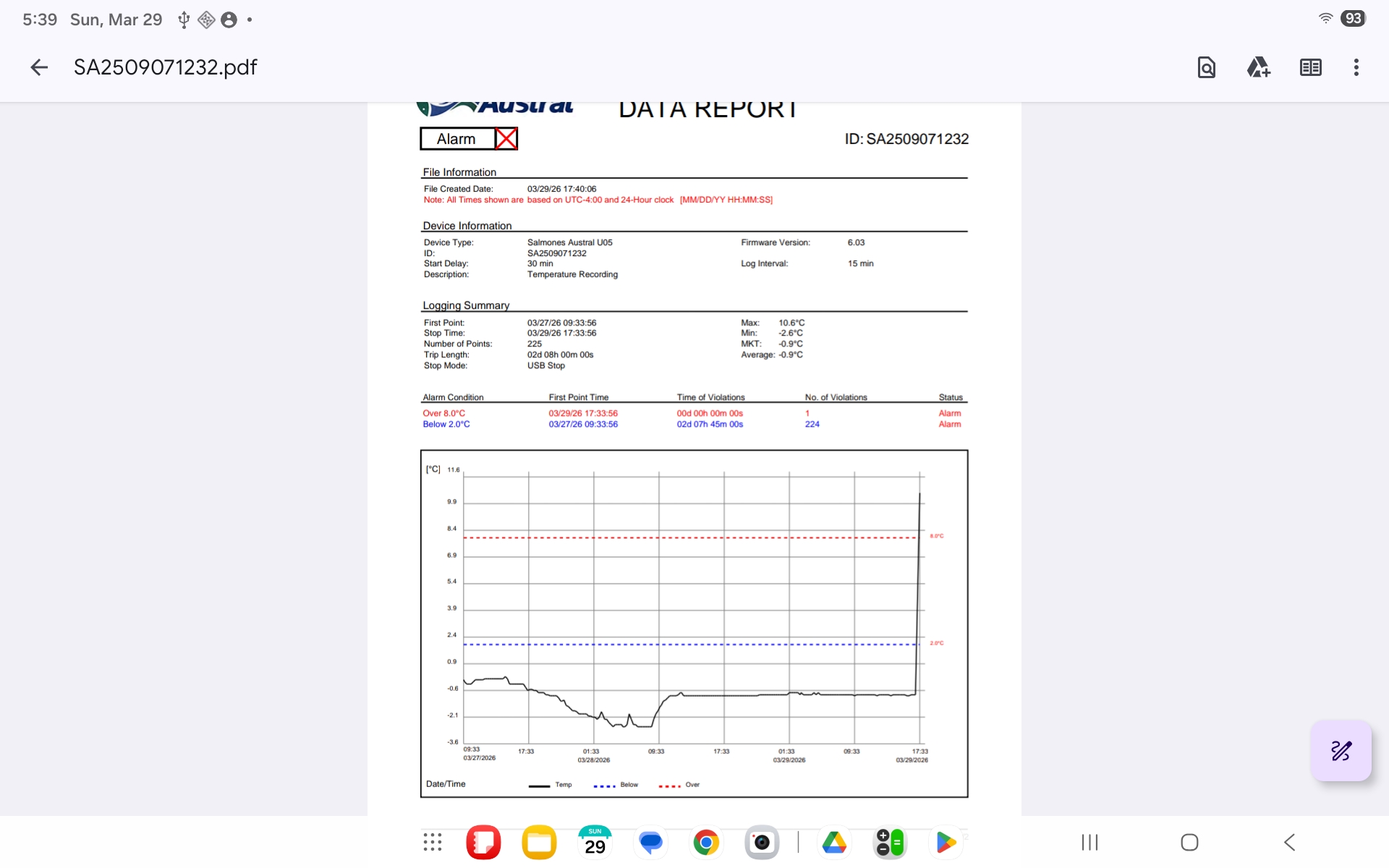Tap the back arrow to exit PDF
The image size is (1389, 868).
click(x=39, y=67)
